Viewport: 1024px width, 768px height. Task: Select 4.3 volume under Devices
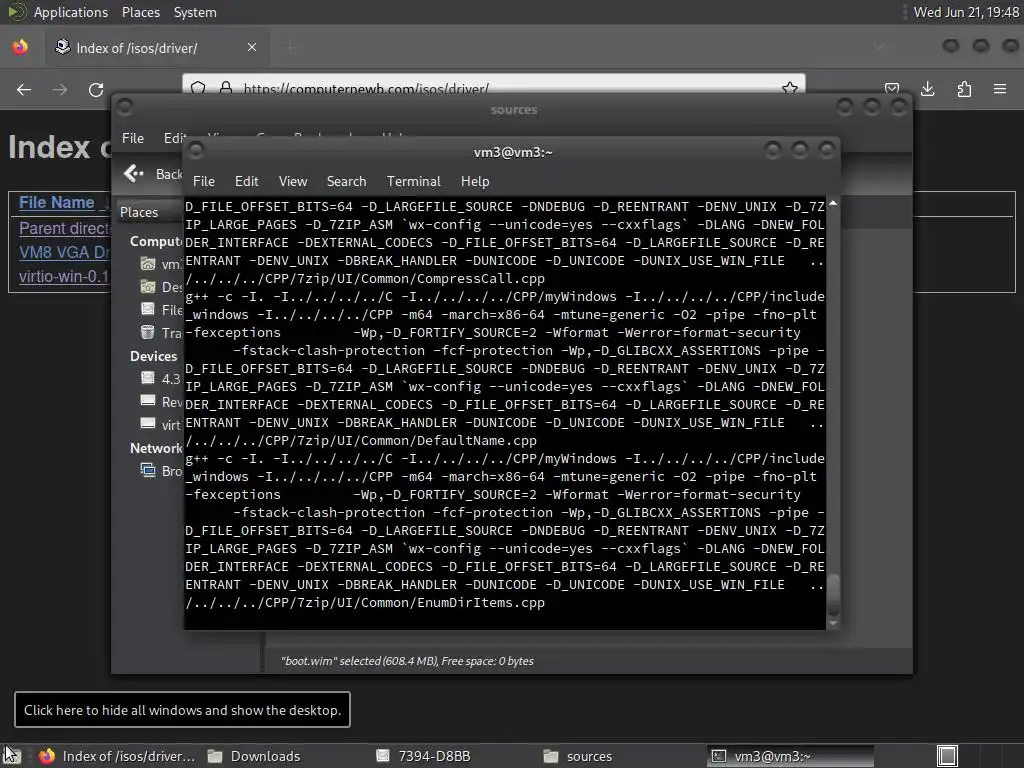coord(161,379)
